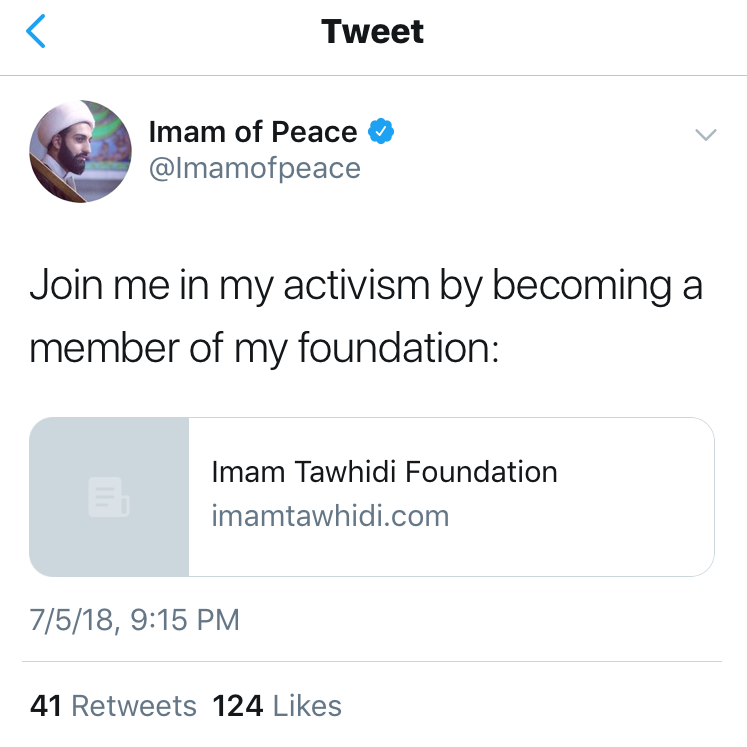Tap the Tweet header title
747x747 pixels.
(x=373, y=32)
